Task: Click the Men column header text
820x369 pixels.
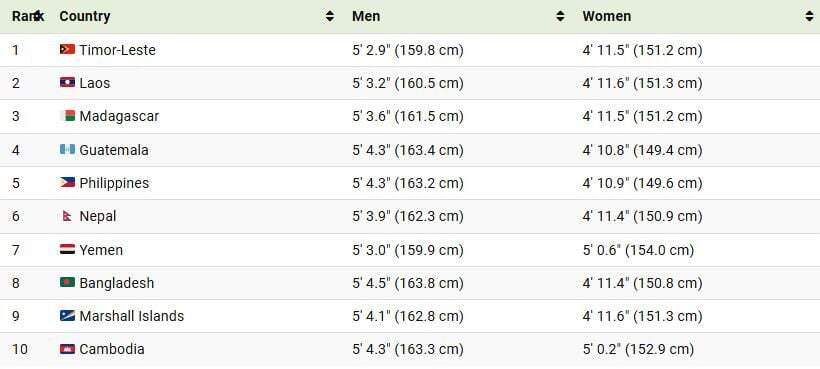Action: [x=366, y=16]
